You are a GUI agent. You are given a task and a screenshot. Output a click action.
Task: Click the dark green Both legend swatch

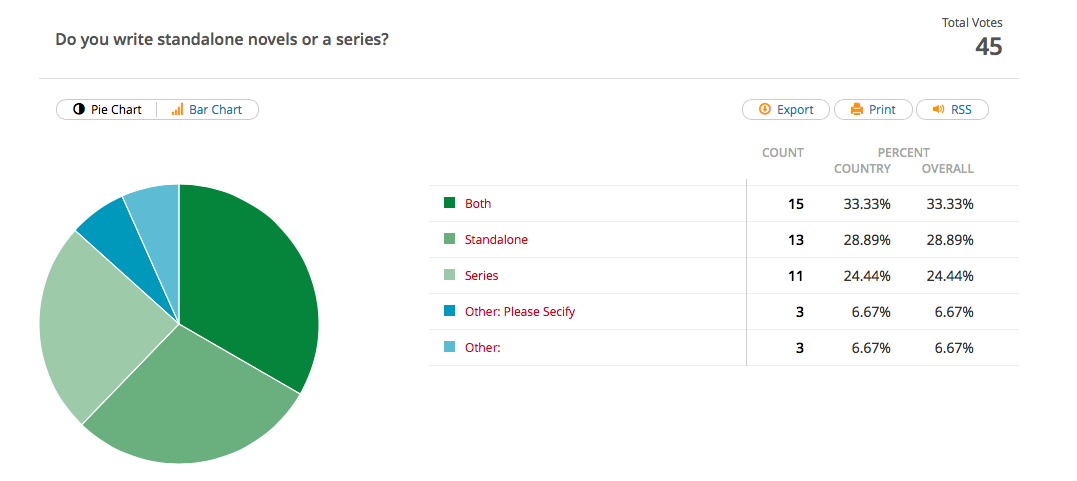point(449,203)
